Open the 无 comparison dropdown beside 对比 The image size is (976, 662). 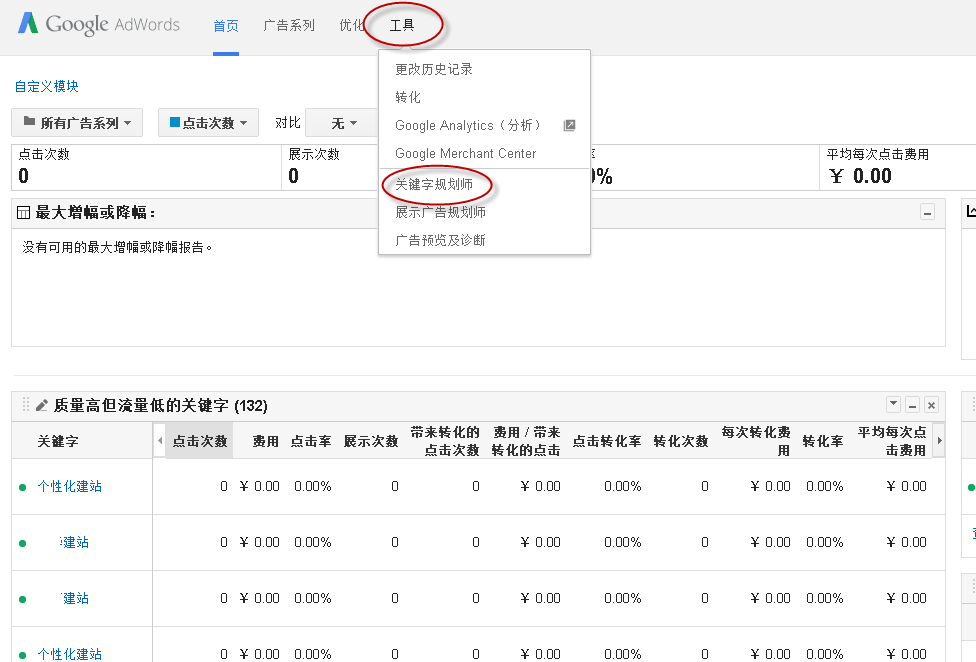click(341, 123)
